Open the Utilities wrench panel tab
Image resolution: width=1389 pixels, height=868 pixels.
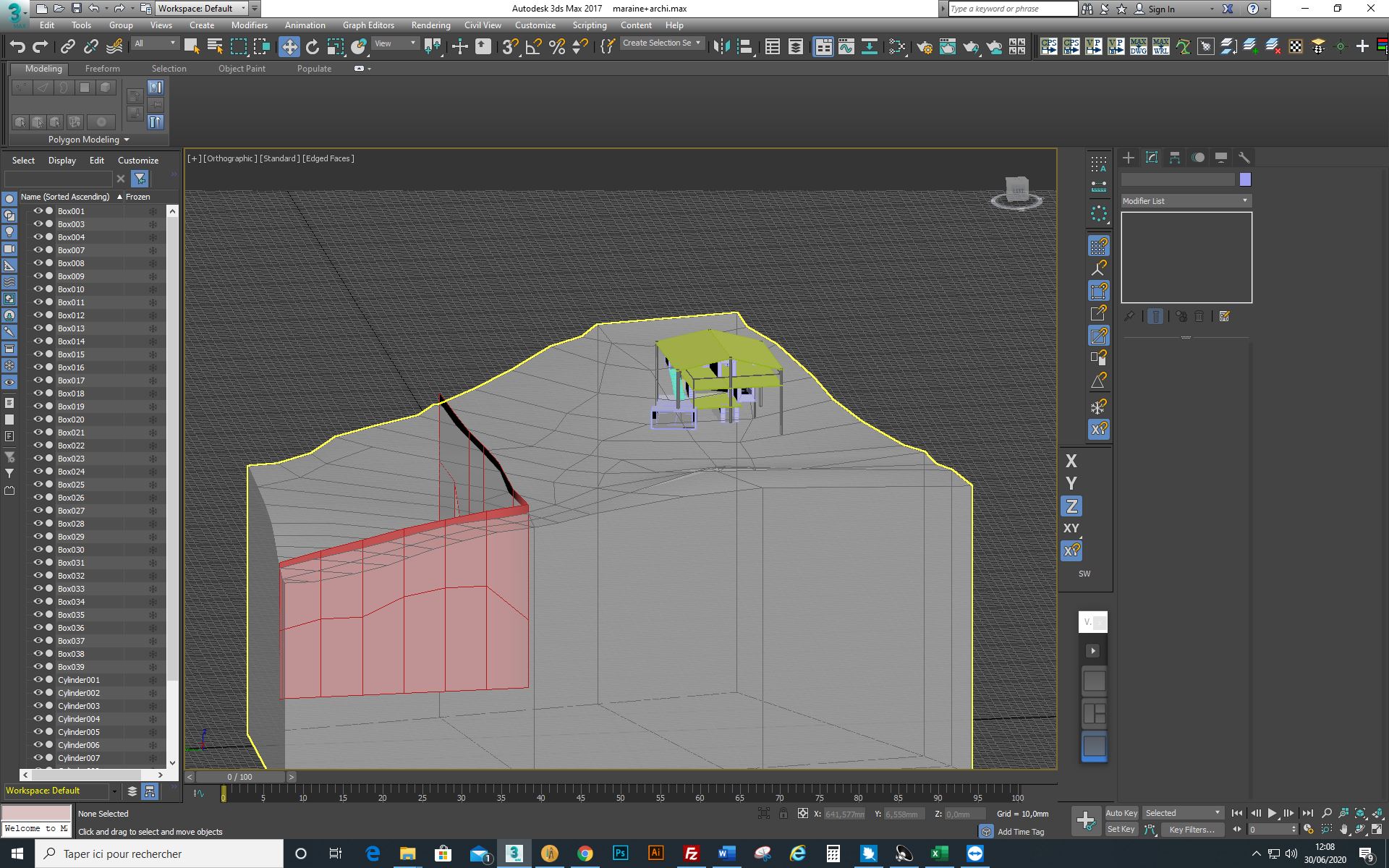point(1244,158)
